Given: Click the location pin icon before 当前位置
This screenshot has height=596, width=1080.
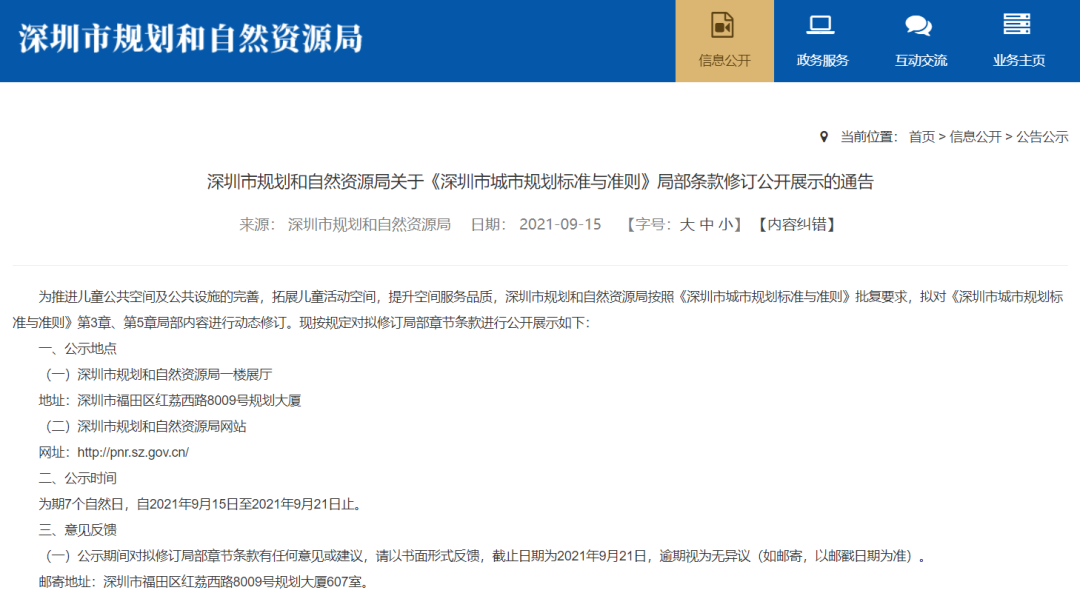Looking at the screenshot, I should pos(824,137).
